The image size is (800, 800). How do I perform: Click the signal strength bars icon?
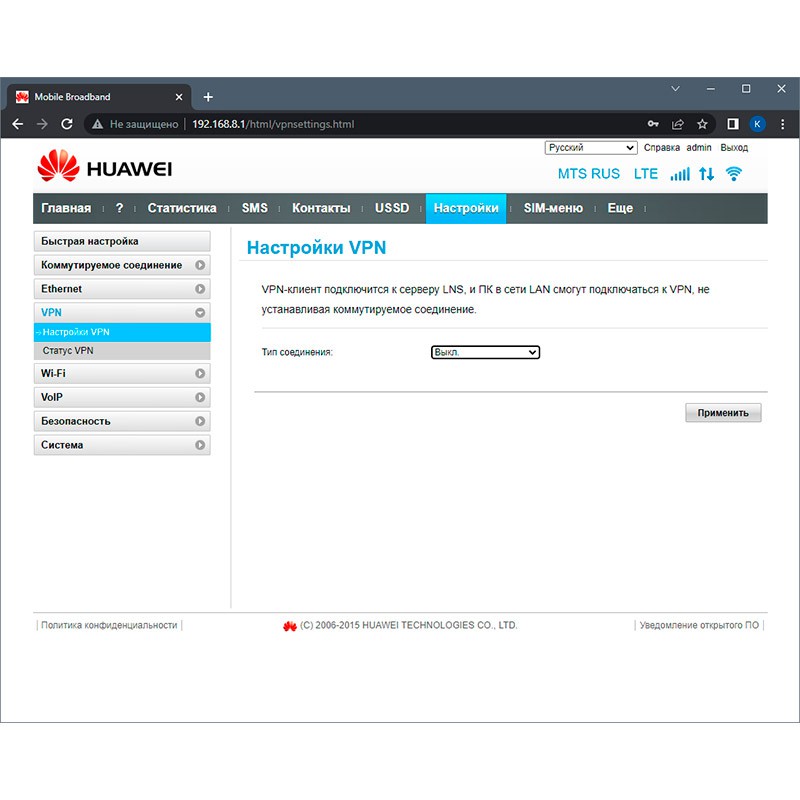(680, 174)
